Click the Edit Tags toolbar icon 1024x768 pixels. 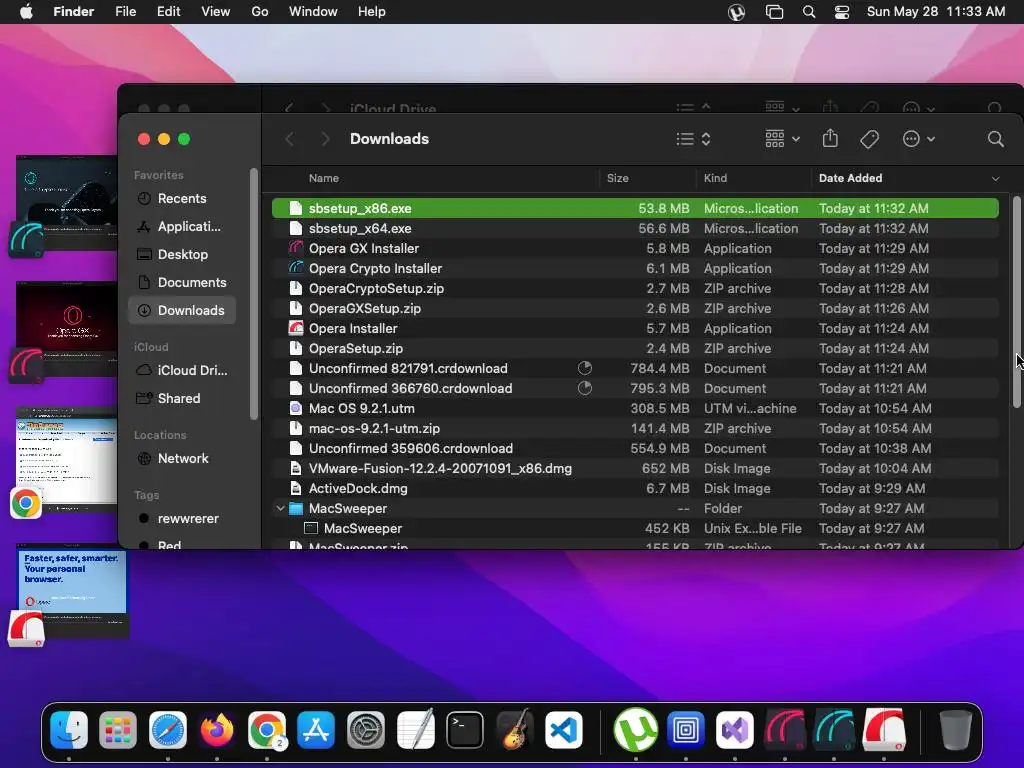[x=869, y=139]
